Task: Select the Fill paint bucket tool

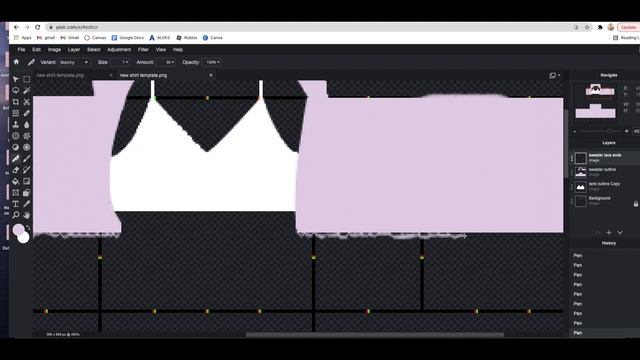Action: 16,181
